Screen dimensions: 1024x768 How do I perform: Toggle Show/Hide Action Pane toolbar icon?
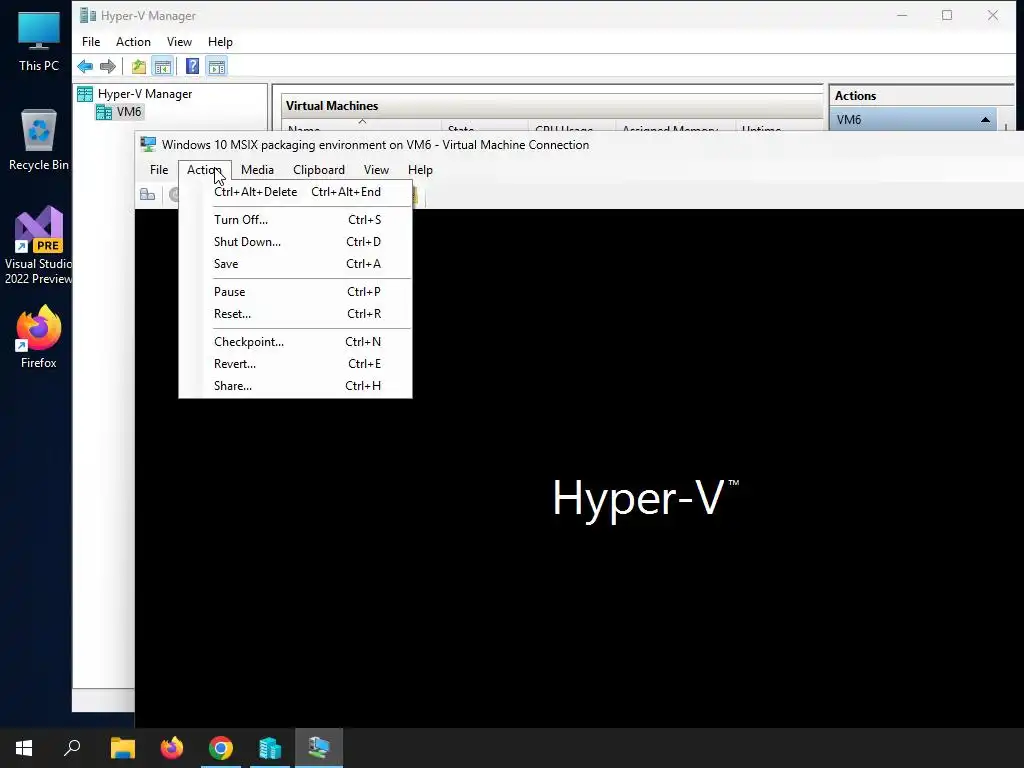[217, 66]
